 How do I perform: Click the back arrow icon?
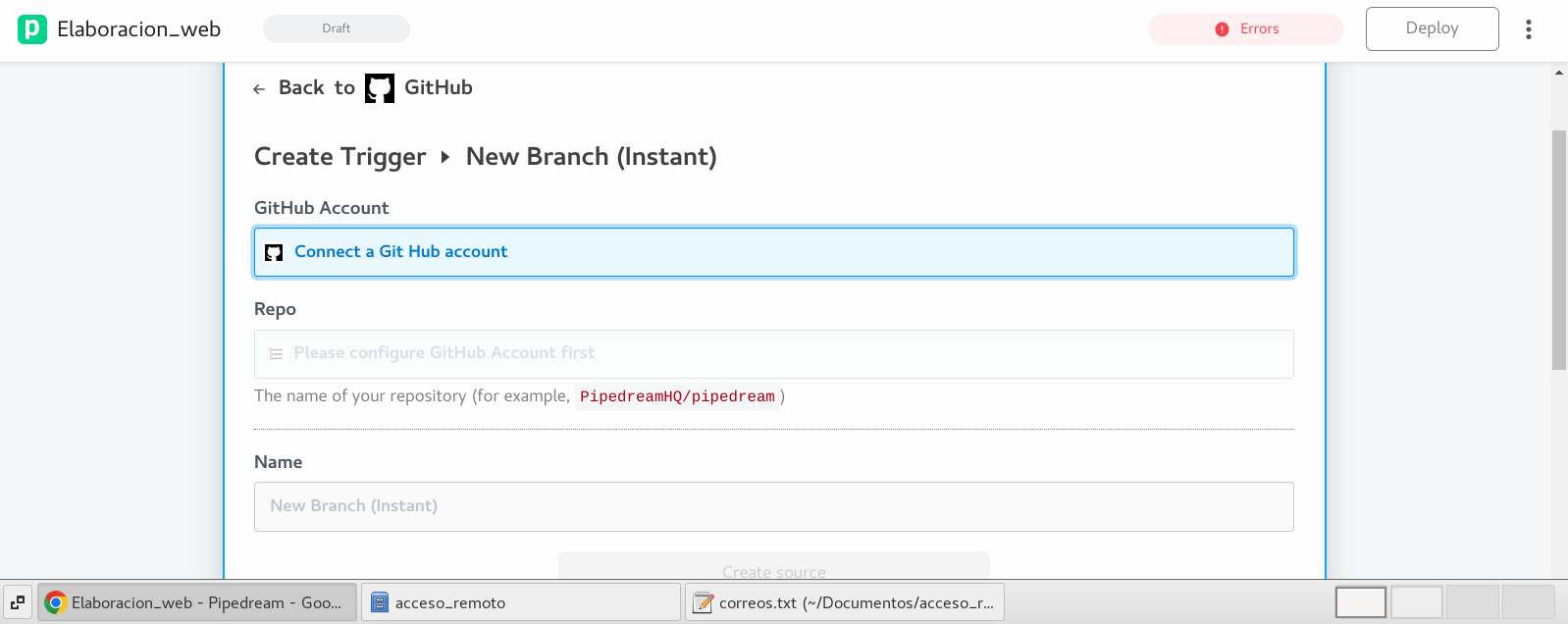(259, 89)
